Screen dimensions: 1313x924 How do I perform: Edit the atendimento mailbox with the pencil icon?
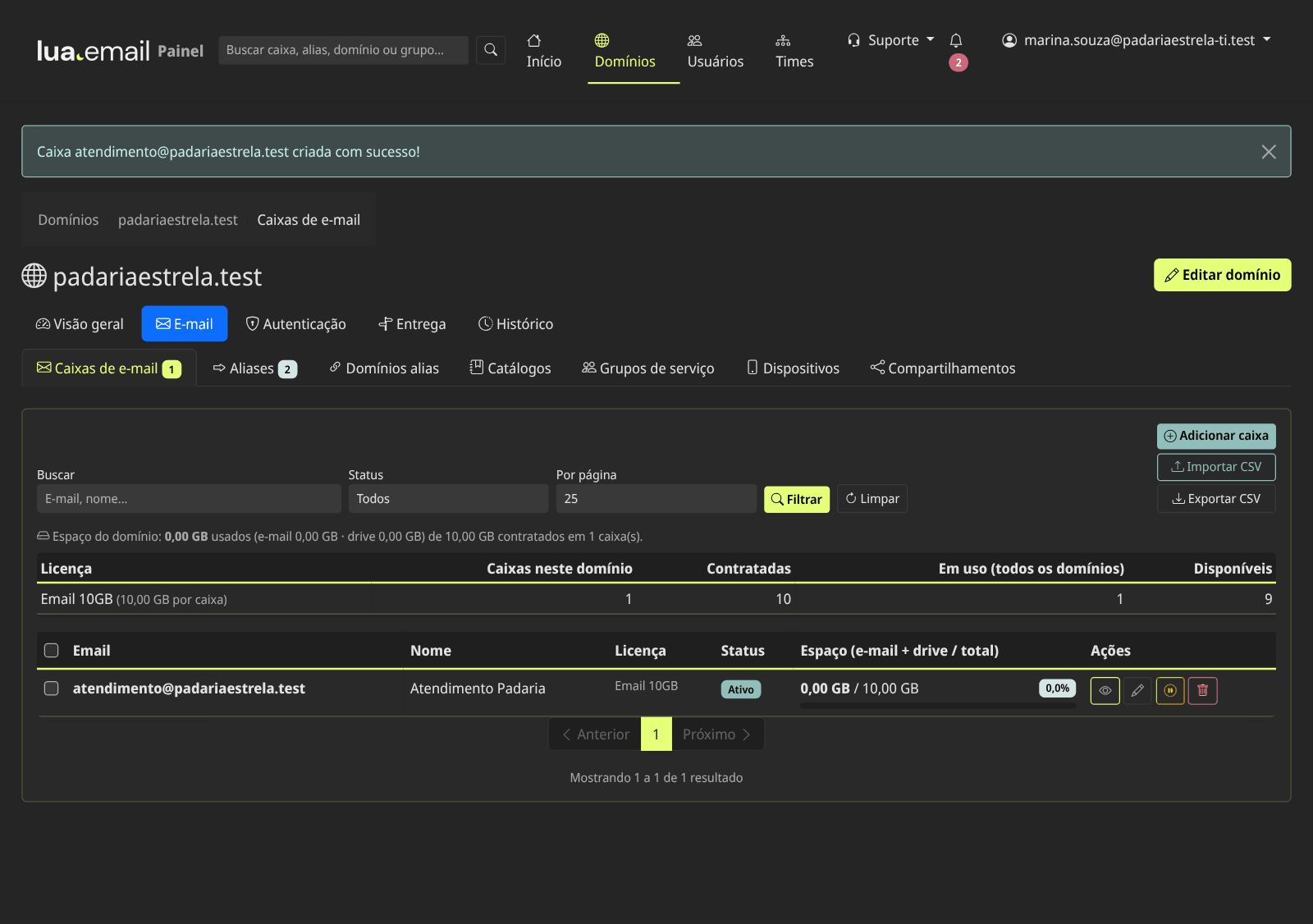1137,690
